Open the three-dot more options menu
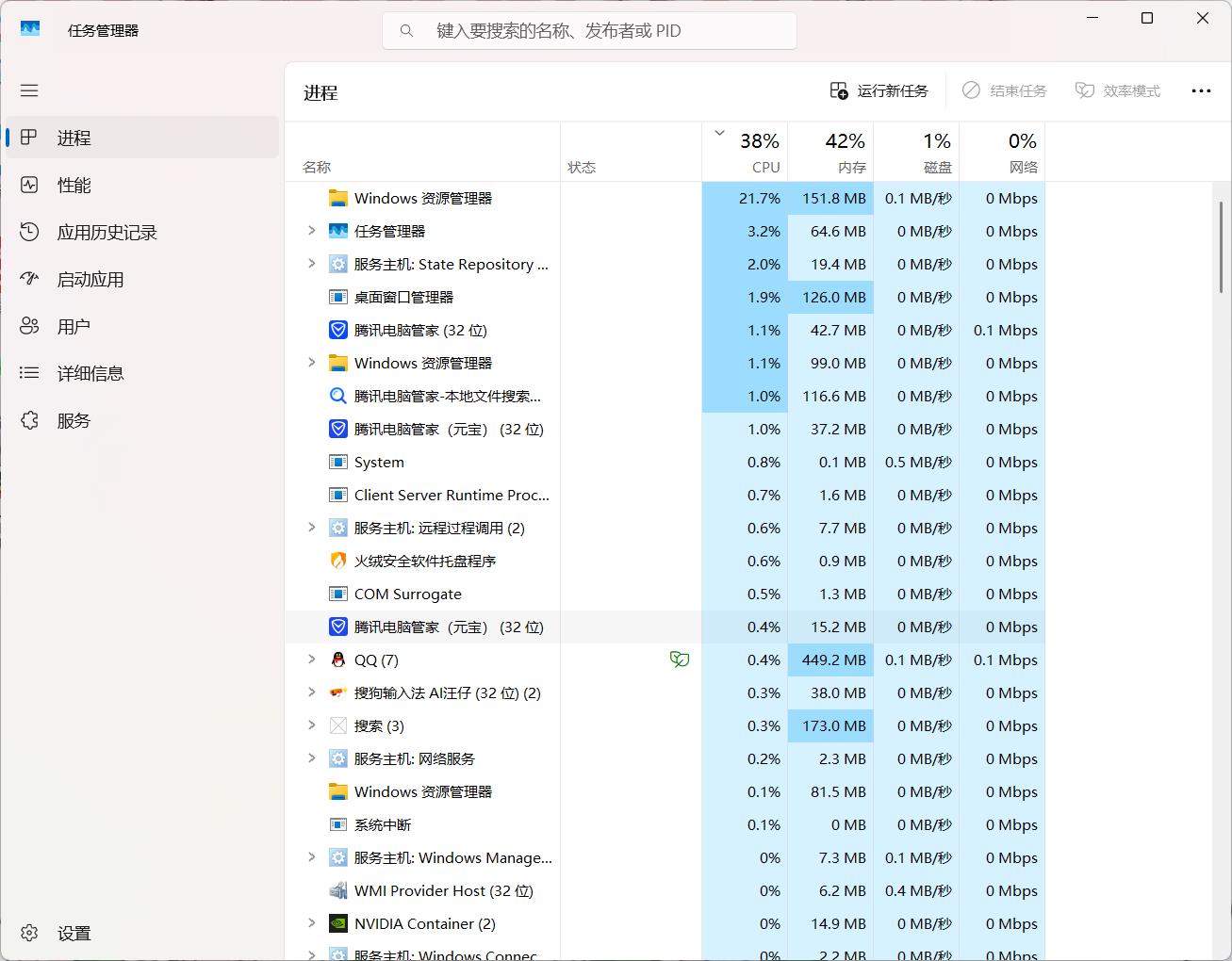1232x961 pixels. point(1201,90)
